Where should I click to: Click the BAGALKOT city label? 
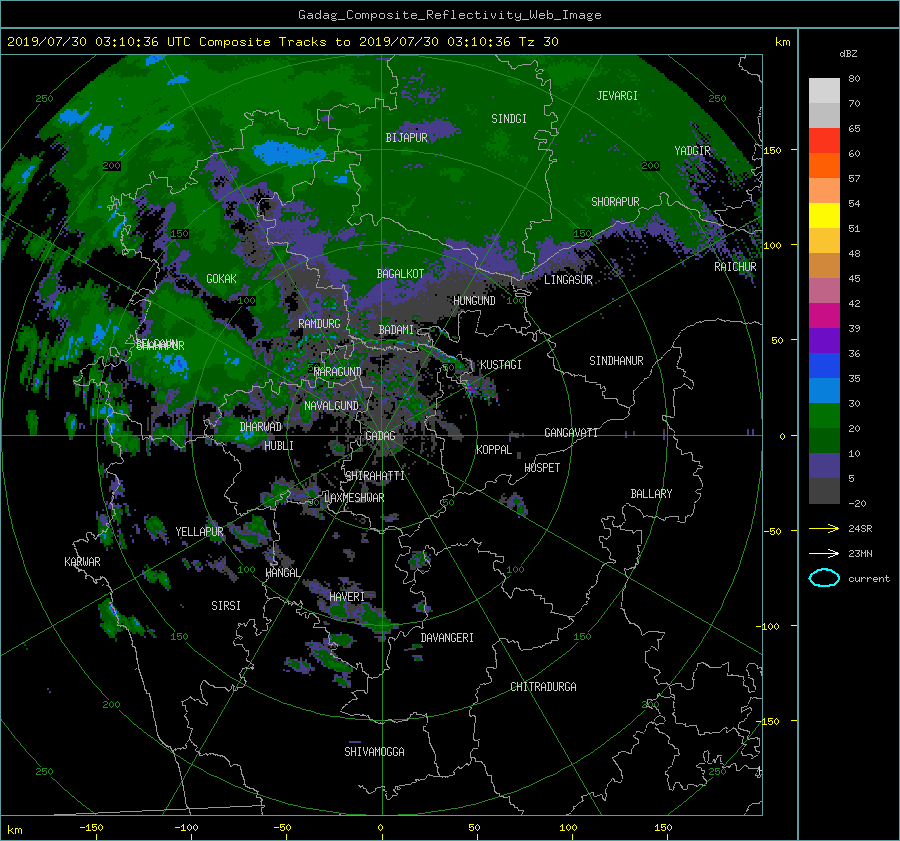[x=400, y=274]
